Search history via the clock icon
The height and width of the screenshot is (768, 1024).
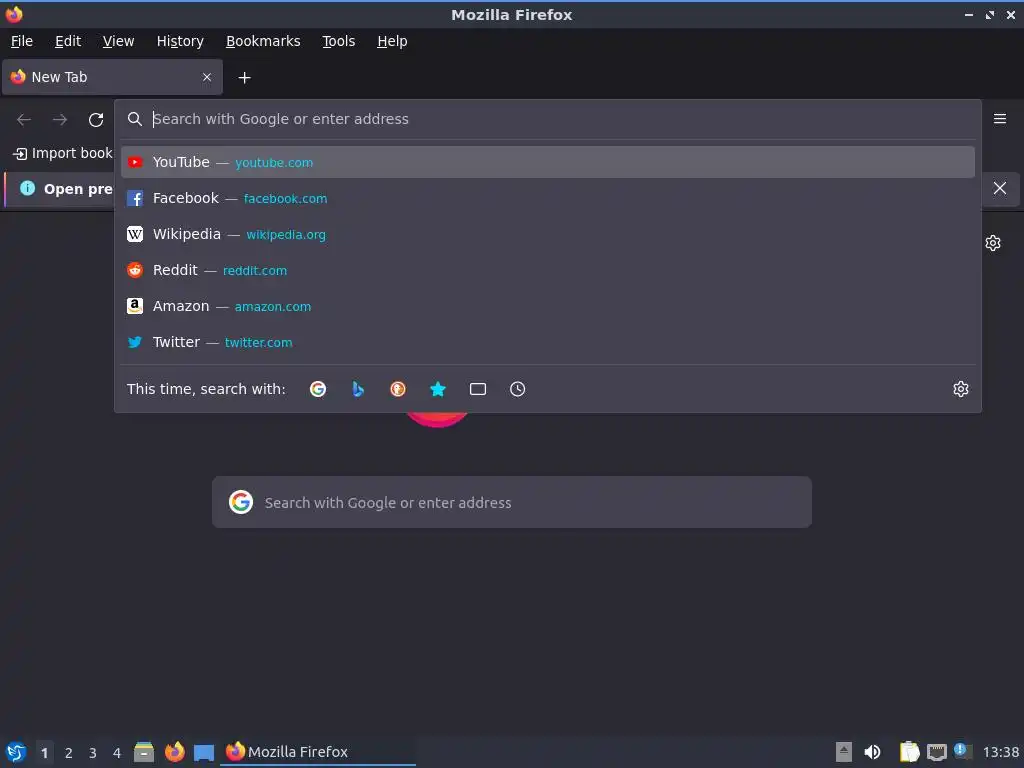click(517, 389)
